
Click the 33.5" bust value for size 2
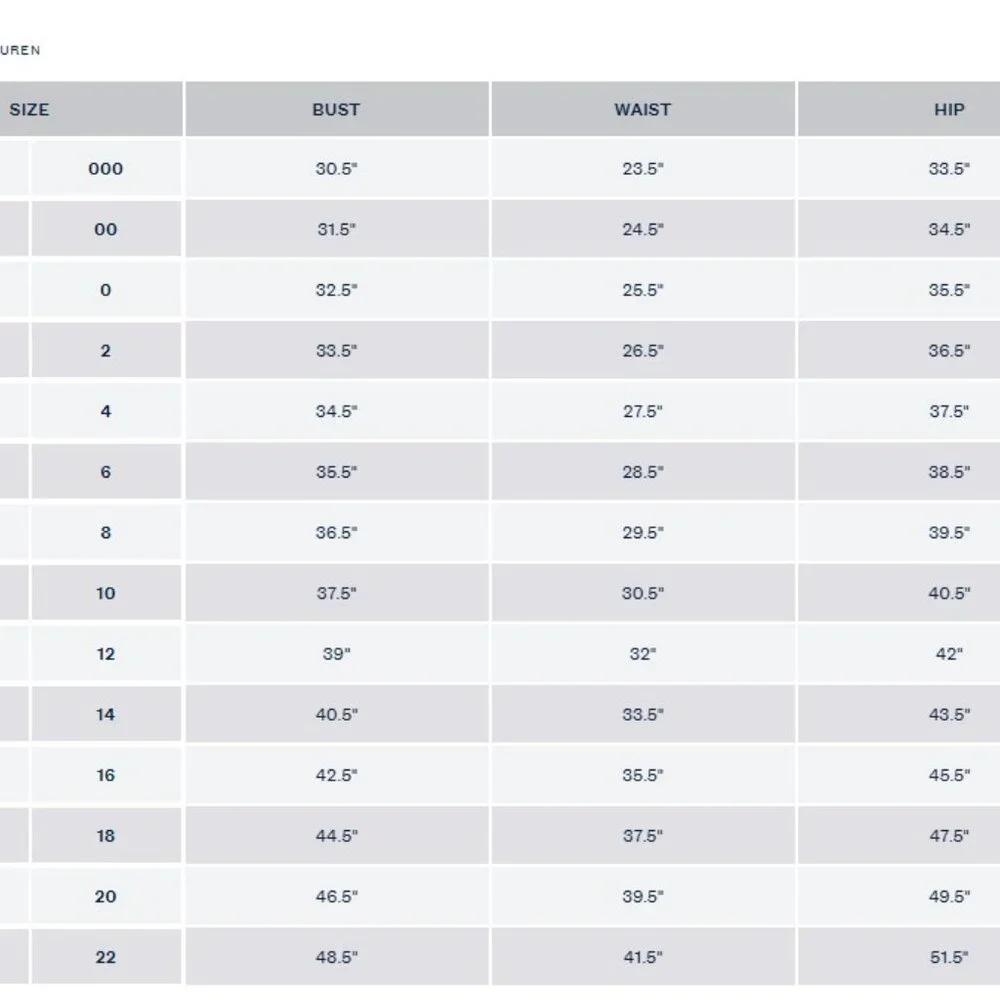tap(336, 351)
